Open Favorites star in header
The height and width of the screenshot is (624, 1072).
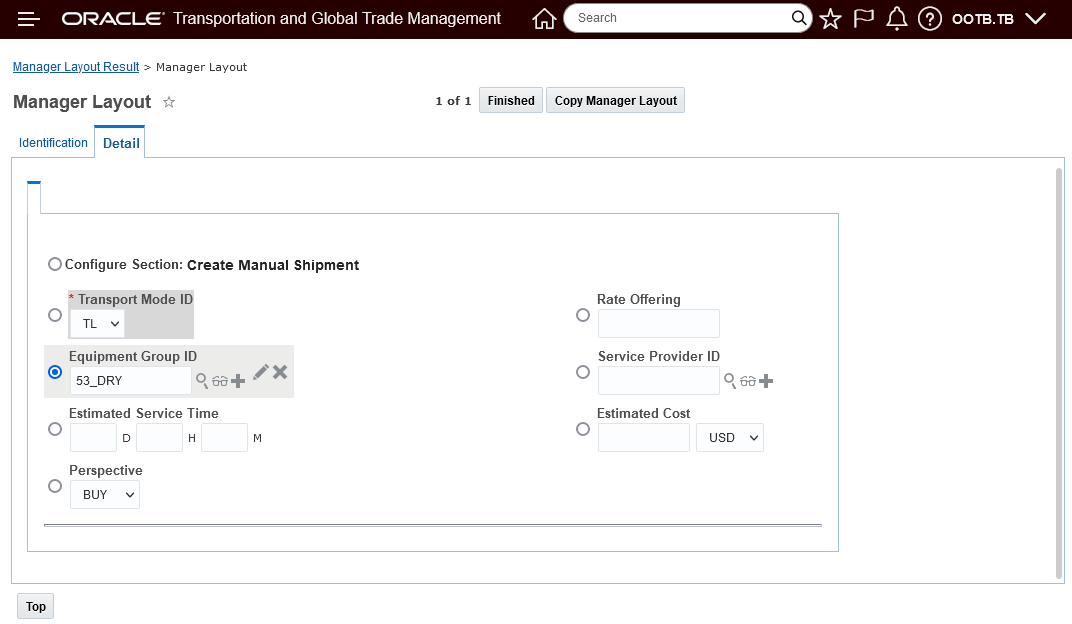(830, 19)
